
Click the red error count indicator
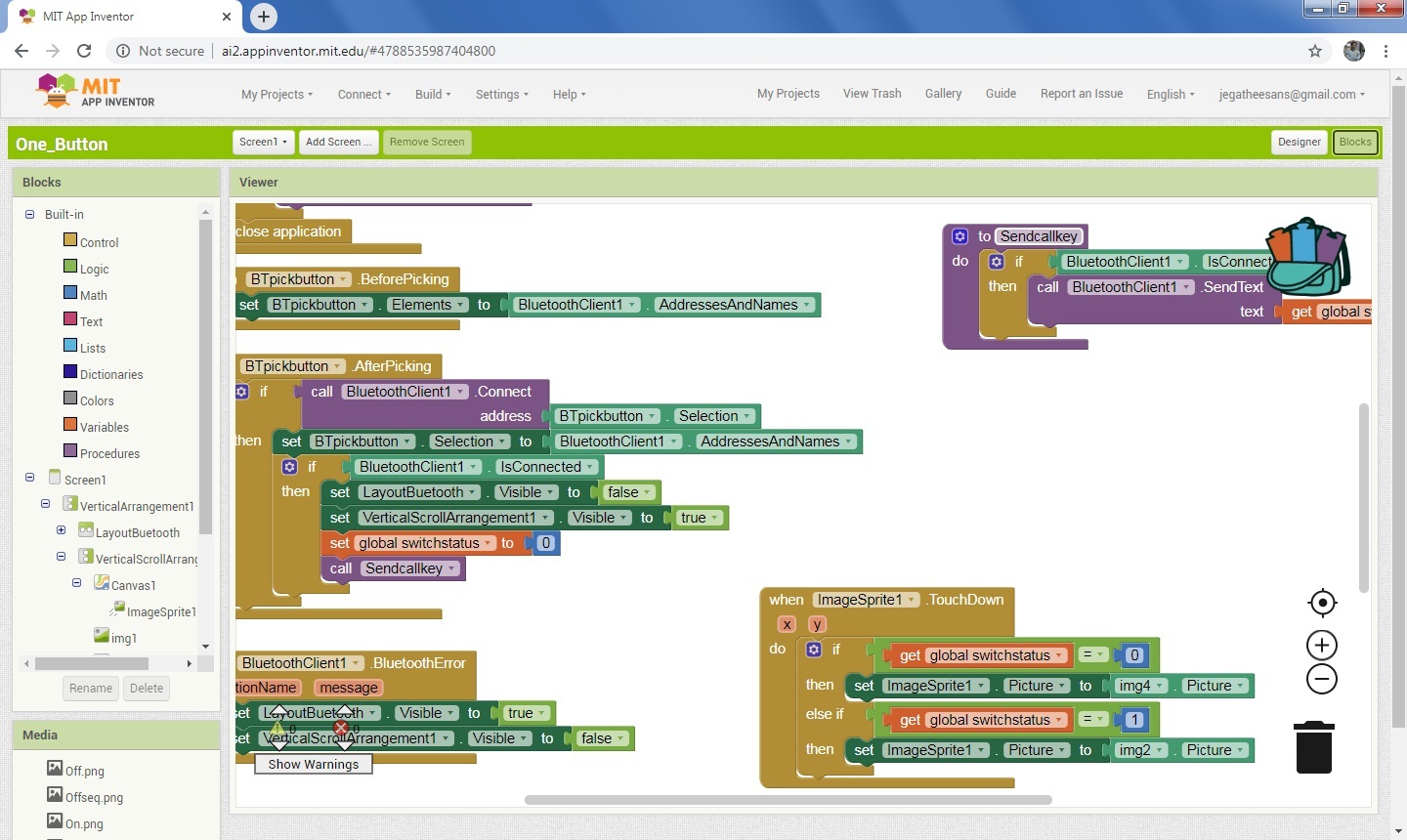tap(342, 728)
